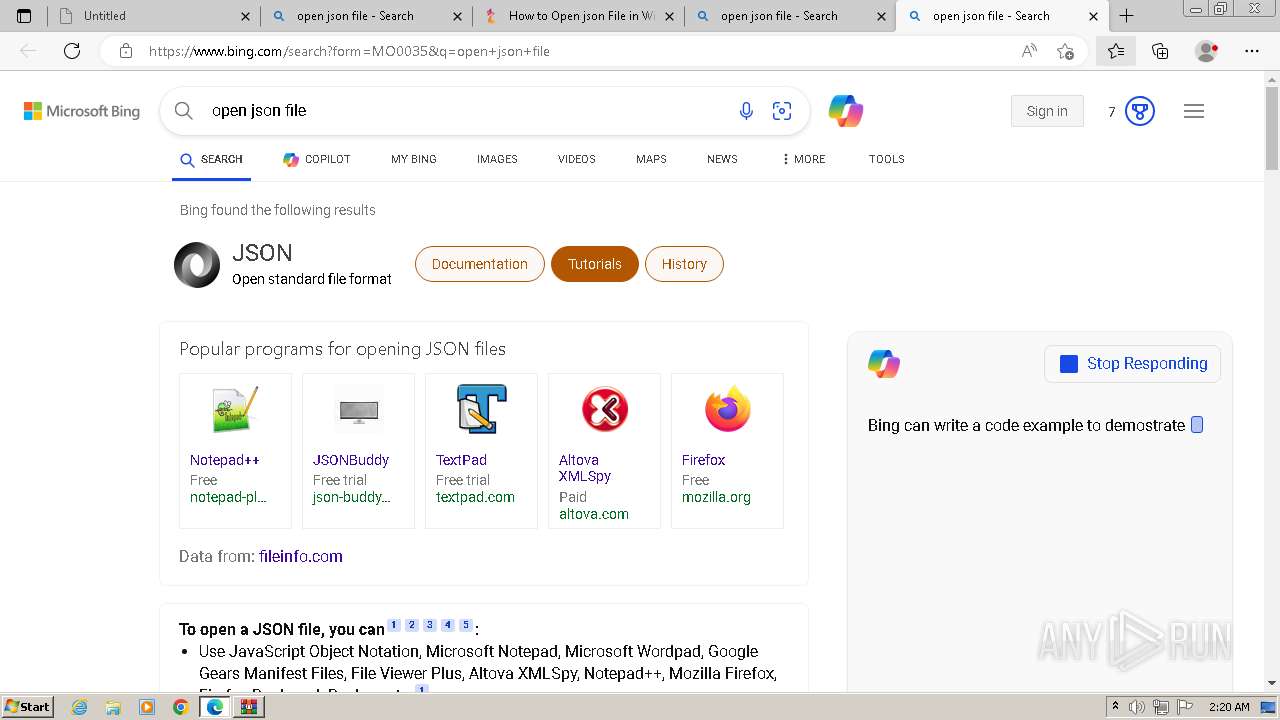The height and width of the screenshot is (720, 1280).
Task: Click the Microsoft Bing logo
Action: click(x=82, y=111)
